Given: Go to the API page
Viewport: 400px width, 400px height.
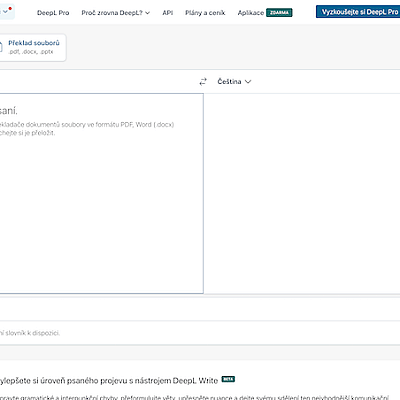Looking at the screenshot, I should [x=168, y=13].
